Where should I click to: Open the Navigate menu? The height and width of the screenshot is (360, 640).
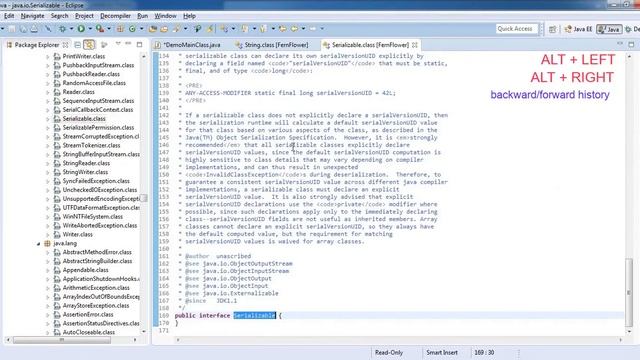point(32,16)
